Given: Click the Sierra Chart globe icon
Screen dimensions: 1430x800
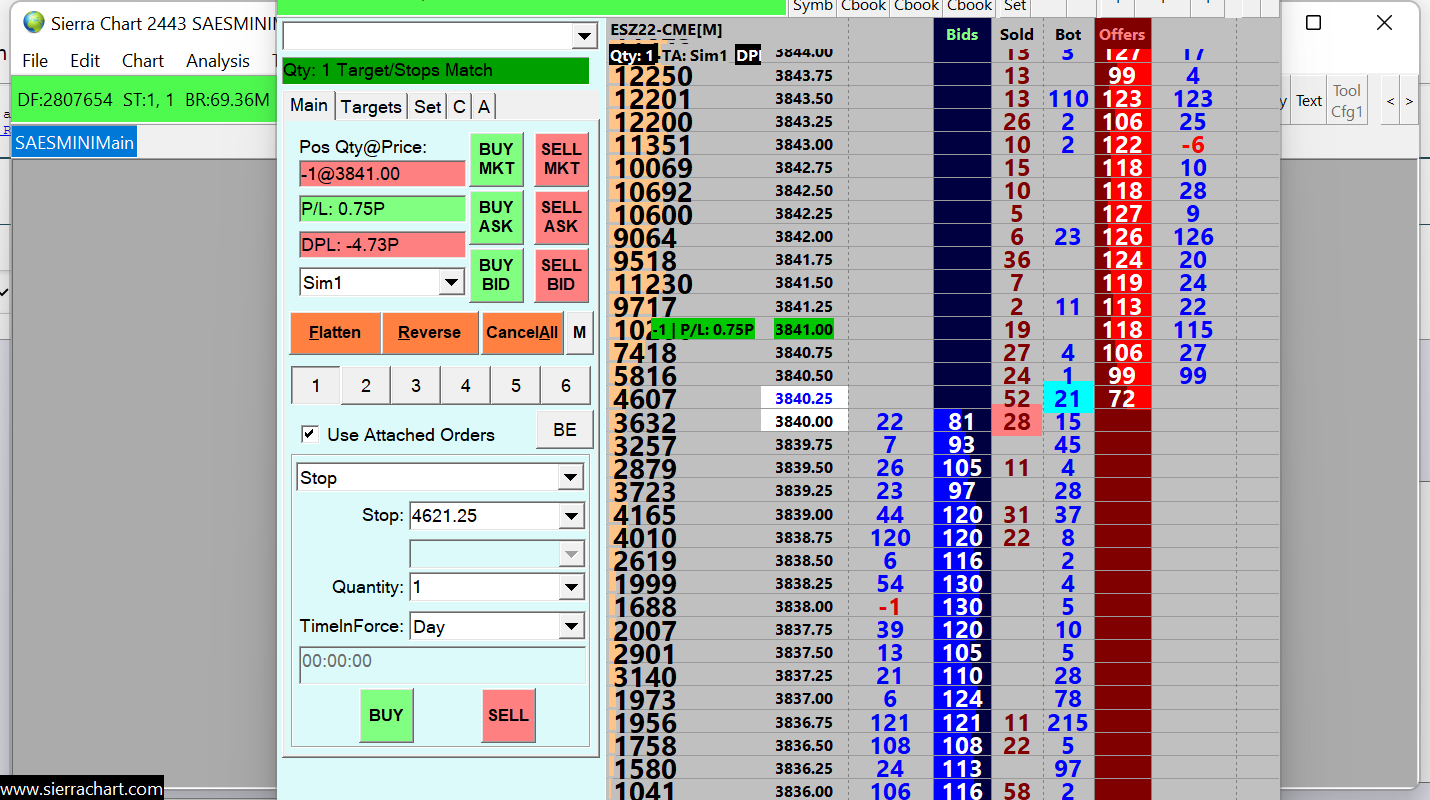Looking at the screenshot, I should (x=34, y=22).
